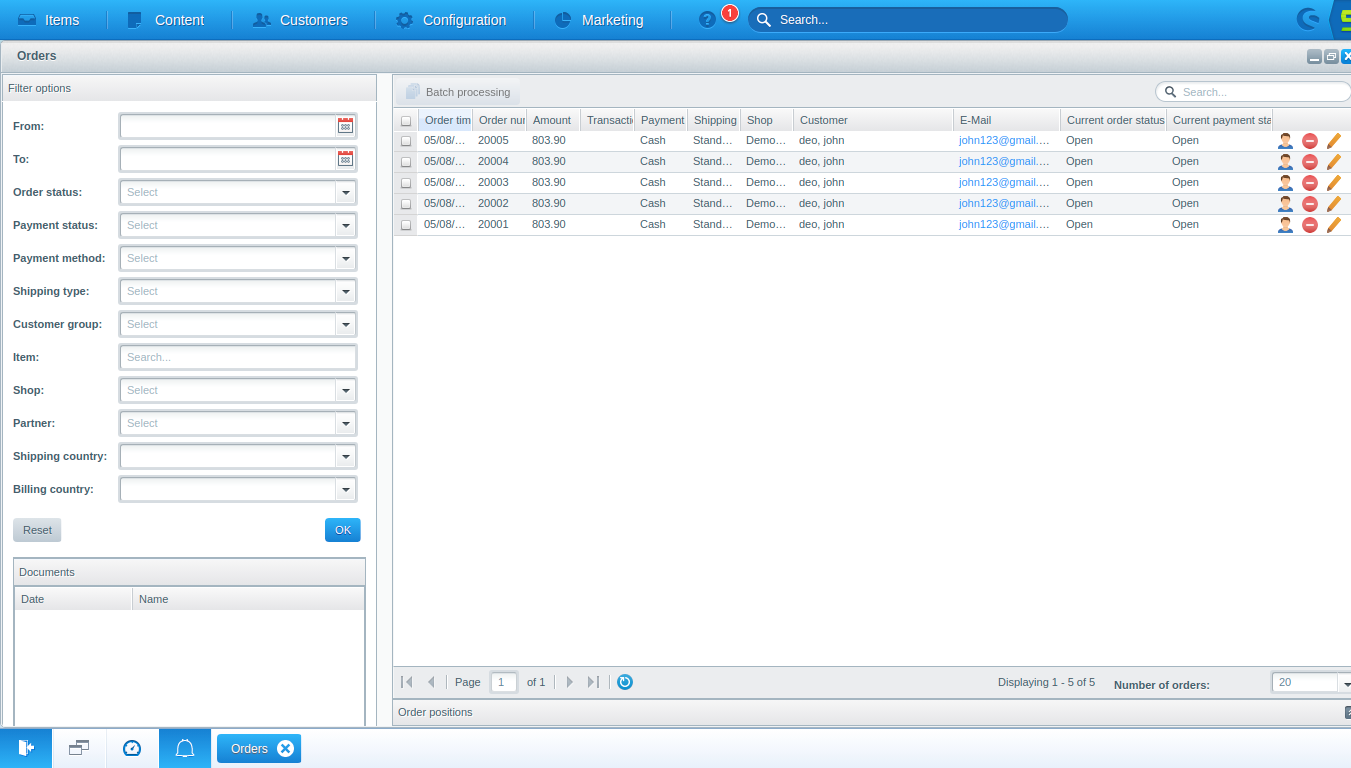Open the Customers menu
This screenshot has width=1351, height=768.
[301, 20]
